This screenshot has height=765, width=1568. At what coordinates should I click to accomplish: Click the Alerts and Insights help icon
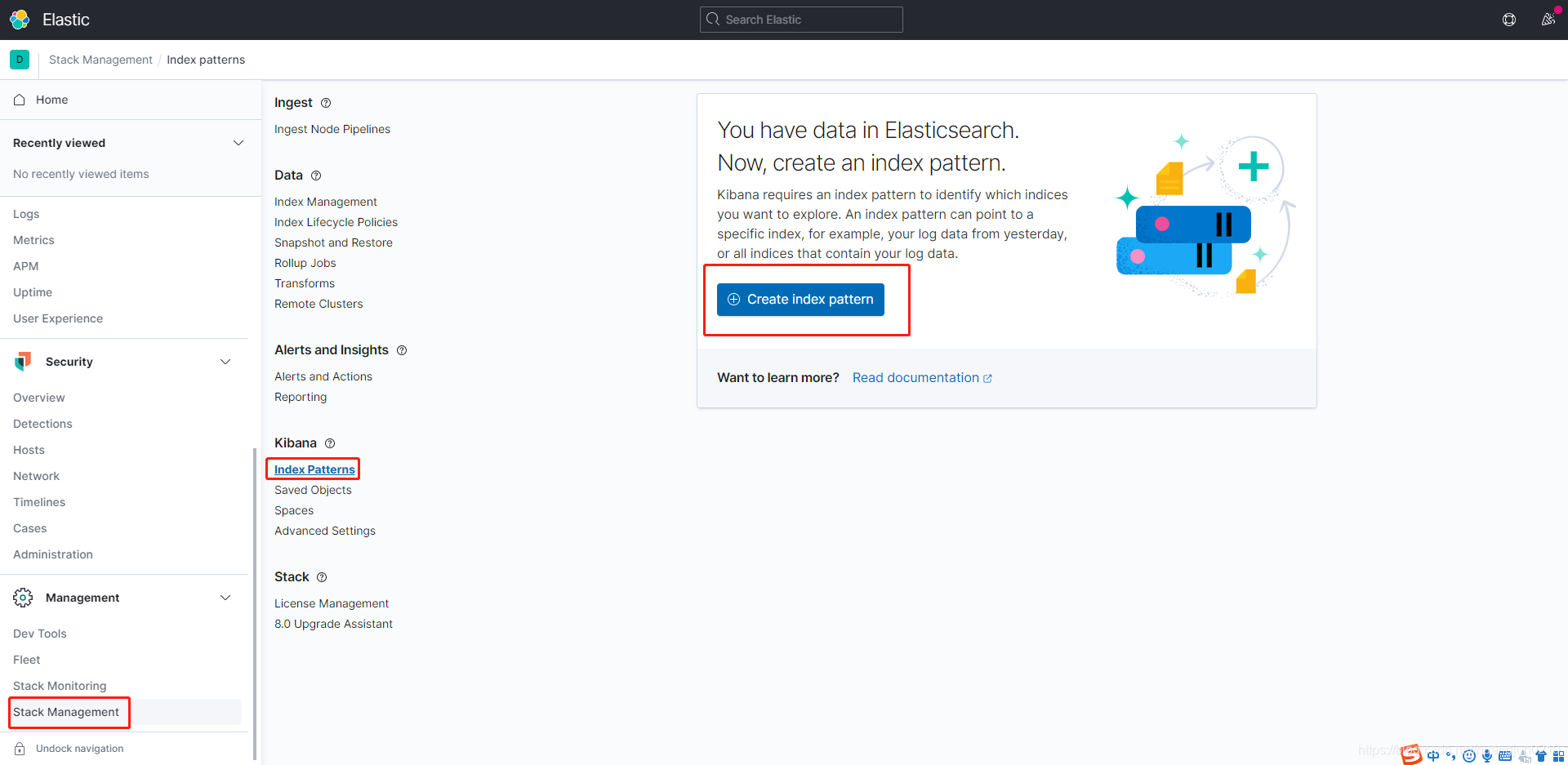(402, 350)
